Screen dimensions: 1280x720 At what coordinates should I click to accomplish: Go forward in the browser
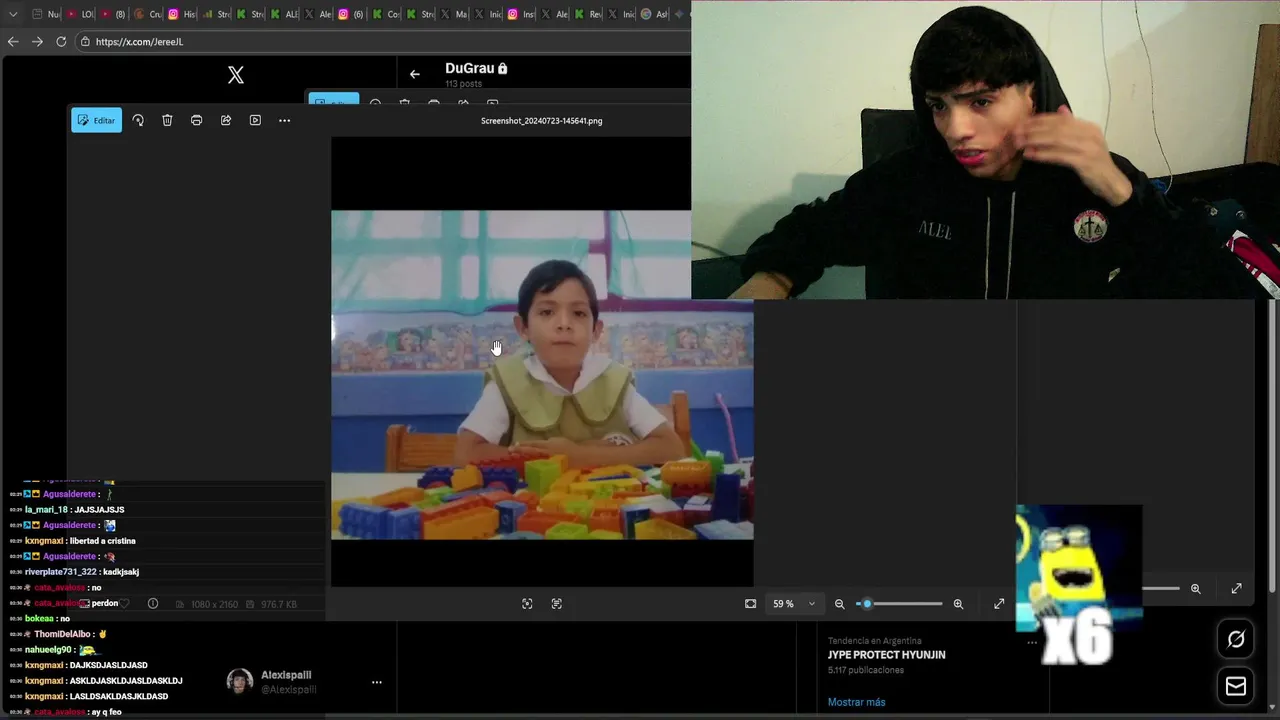click(37, 41)
